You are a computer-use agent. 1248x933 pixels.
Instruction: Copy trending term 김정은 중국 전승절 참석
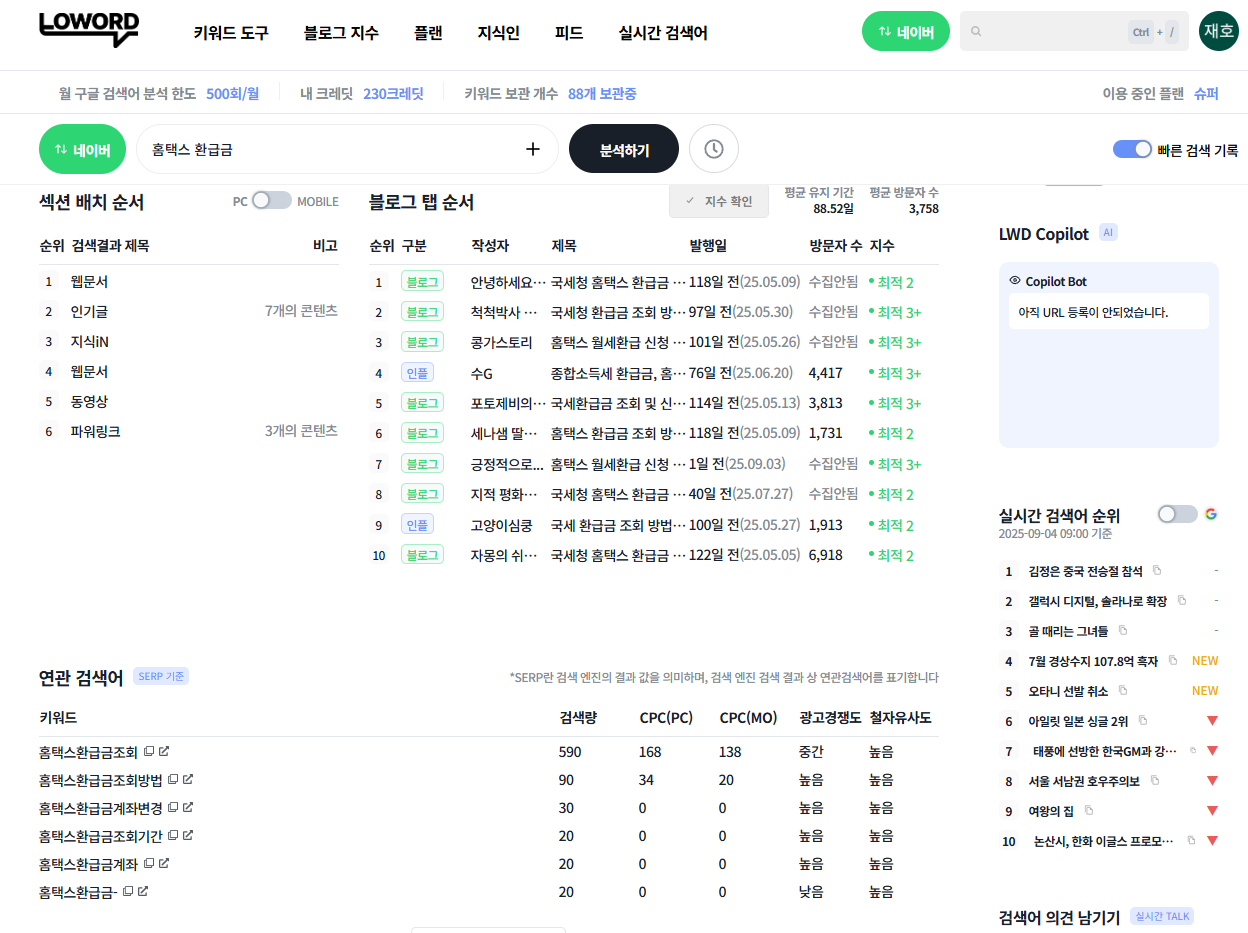(x=1157, y=570)
